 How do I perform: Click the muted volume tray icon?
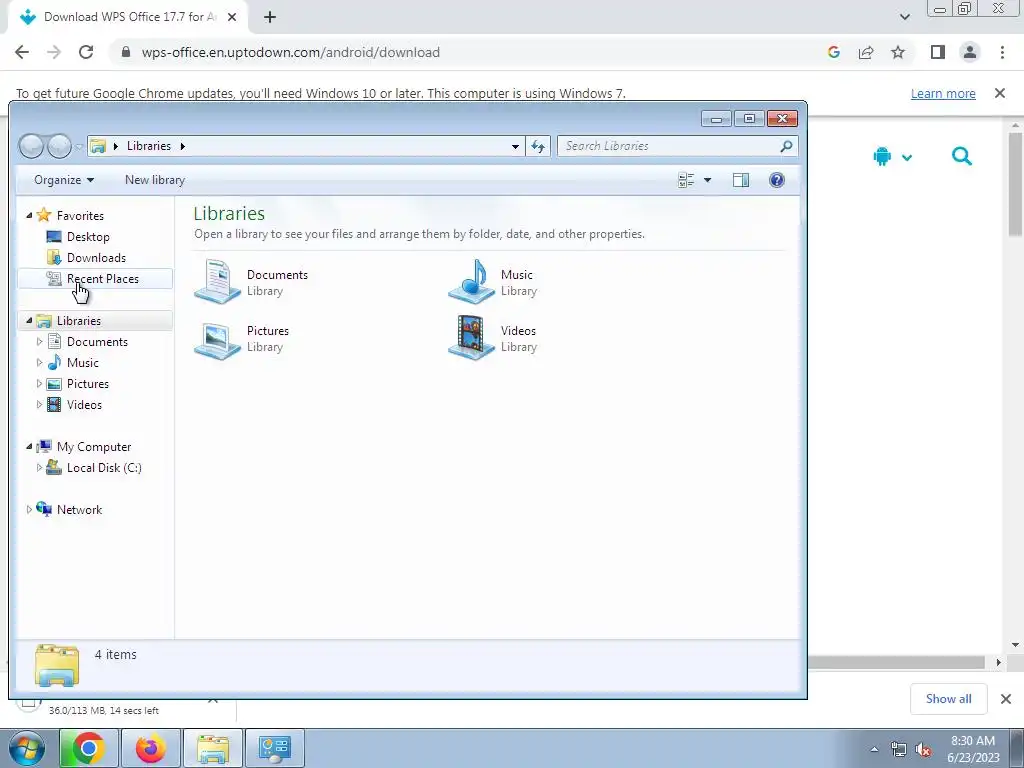(923, 750)
